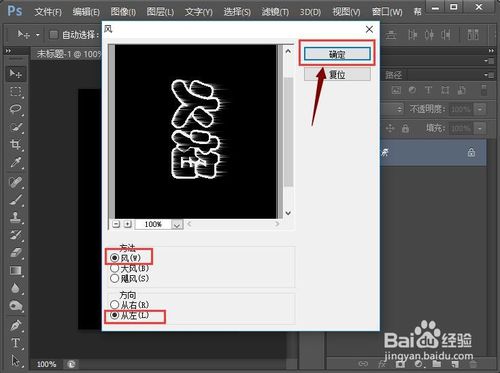Open 不透明度 slider dropdown arrow

pos(480,109)
